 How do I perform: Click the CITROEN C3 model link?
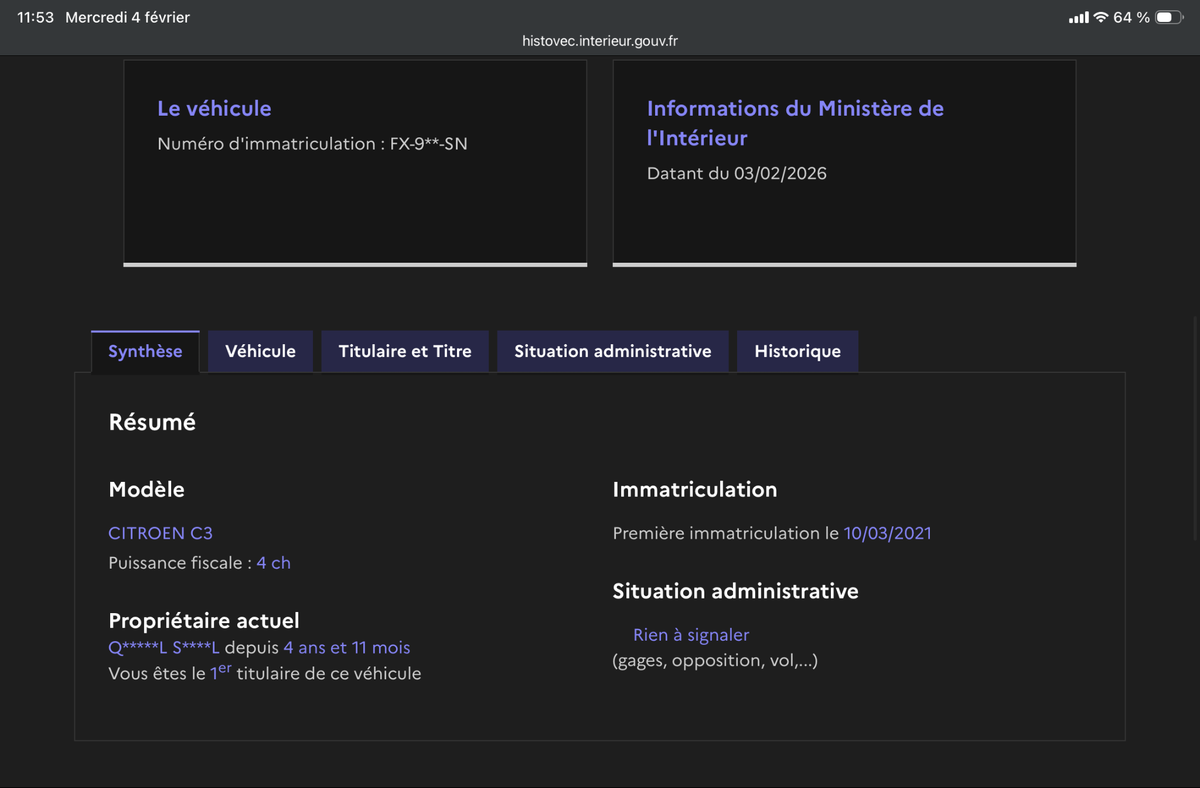pos(160,533)
